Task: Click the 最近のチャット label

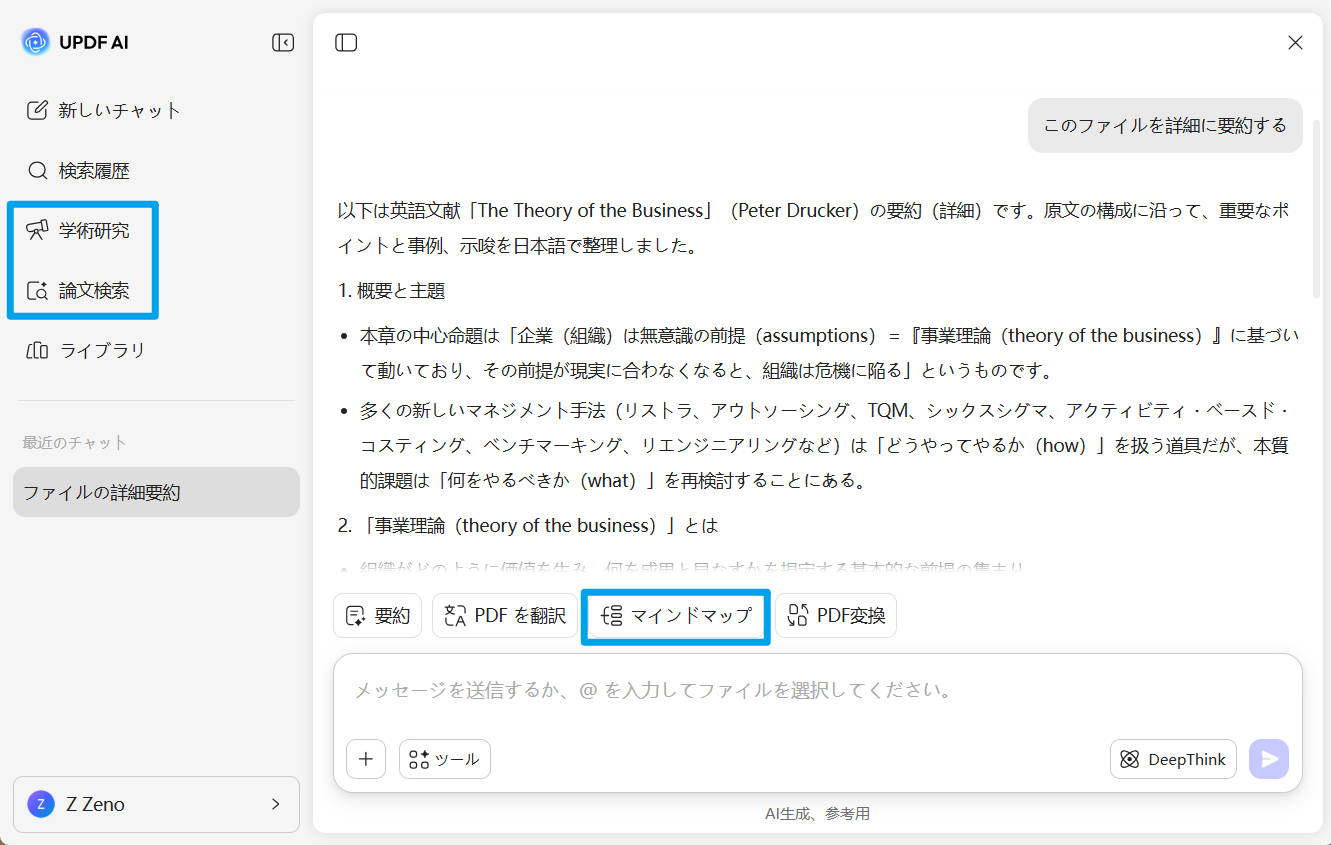Action: tap(74, 443)
